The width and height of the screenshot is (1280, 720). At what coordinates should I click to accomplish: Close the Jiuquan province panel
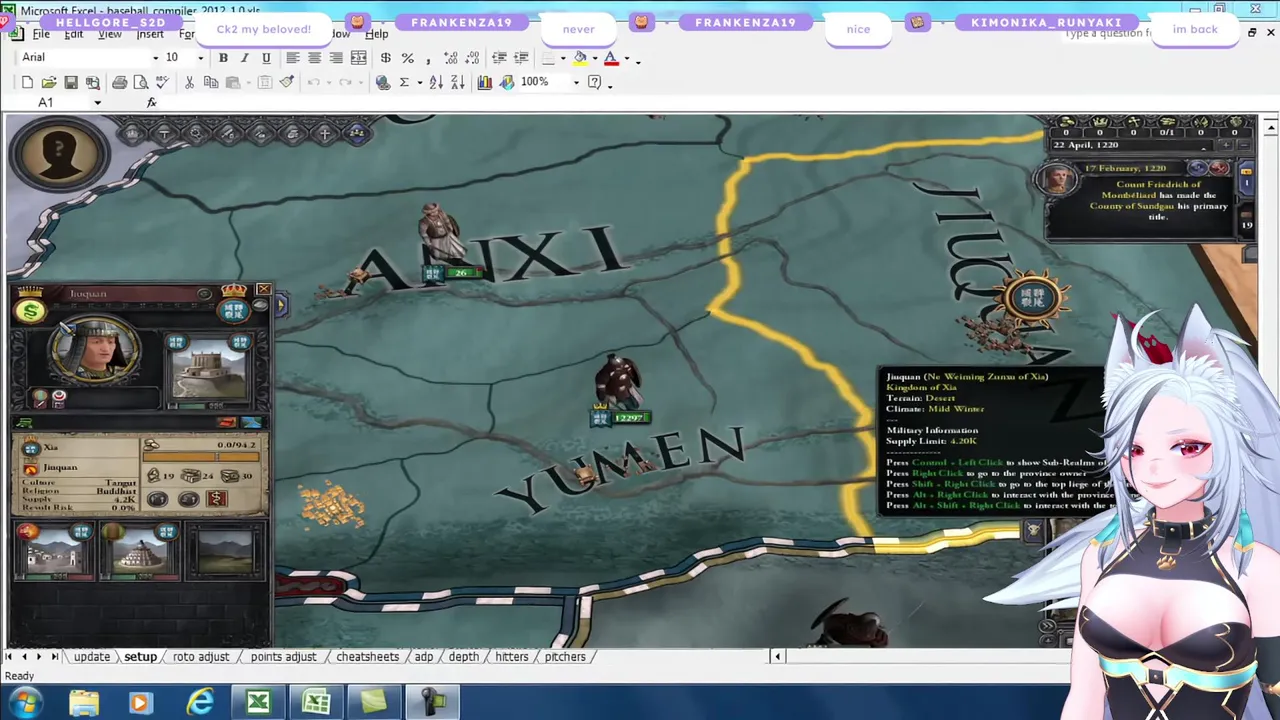coord(263,290)
